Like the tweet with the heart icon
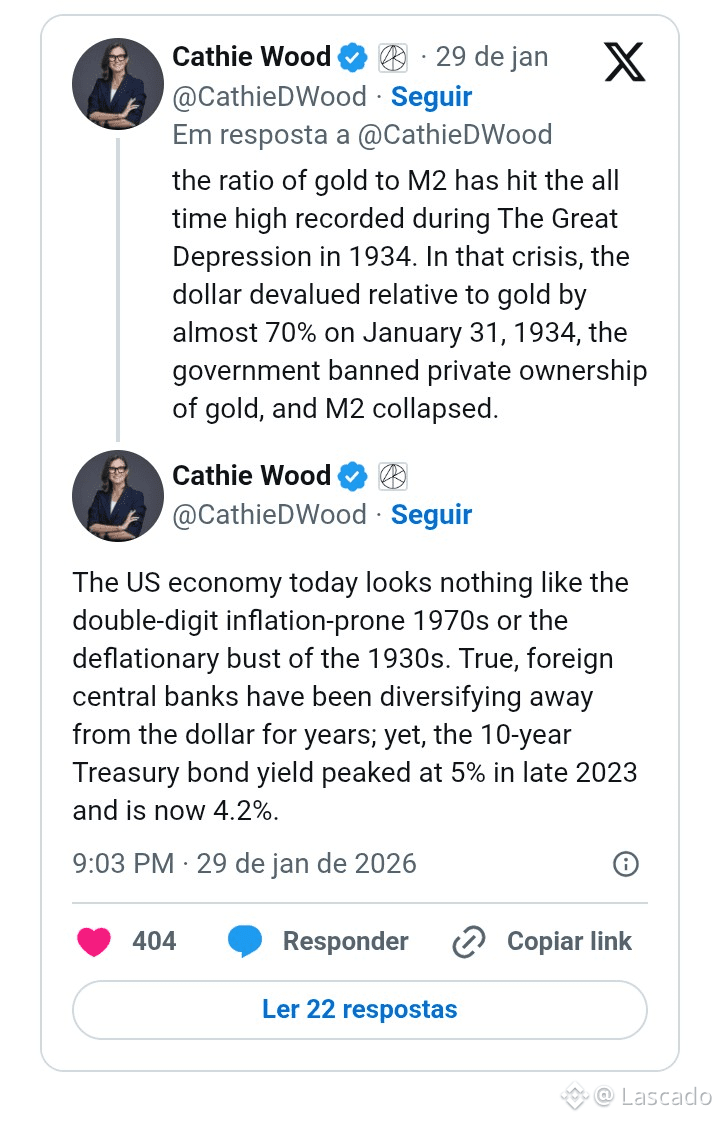 tap(94, 941)
